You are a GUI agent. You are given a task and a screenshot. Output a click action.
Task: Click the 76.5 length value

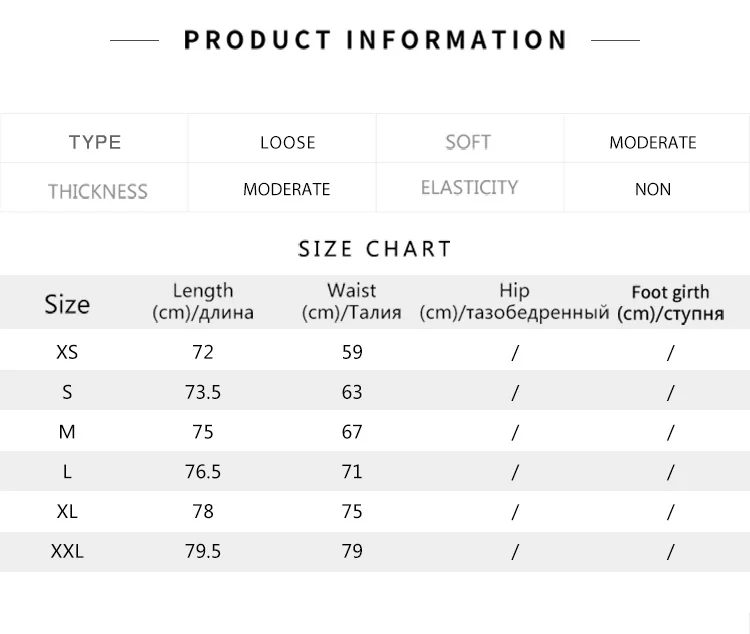coord(203,472)
